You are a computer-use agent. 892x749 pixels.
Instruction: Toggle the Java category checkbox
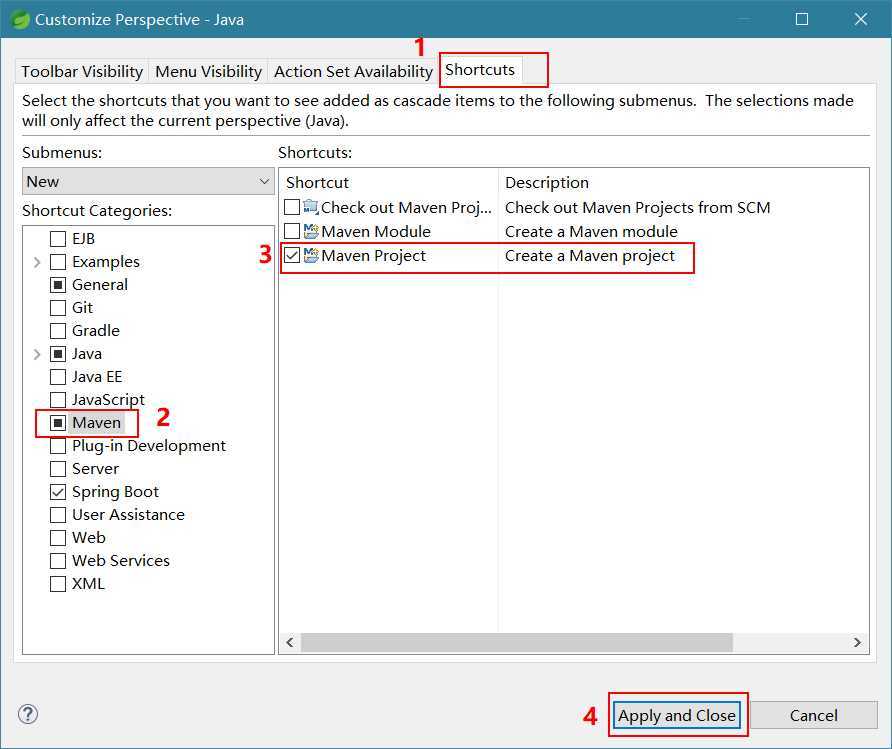coord(58,354)
